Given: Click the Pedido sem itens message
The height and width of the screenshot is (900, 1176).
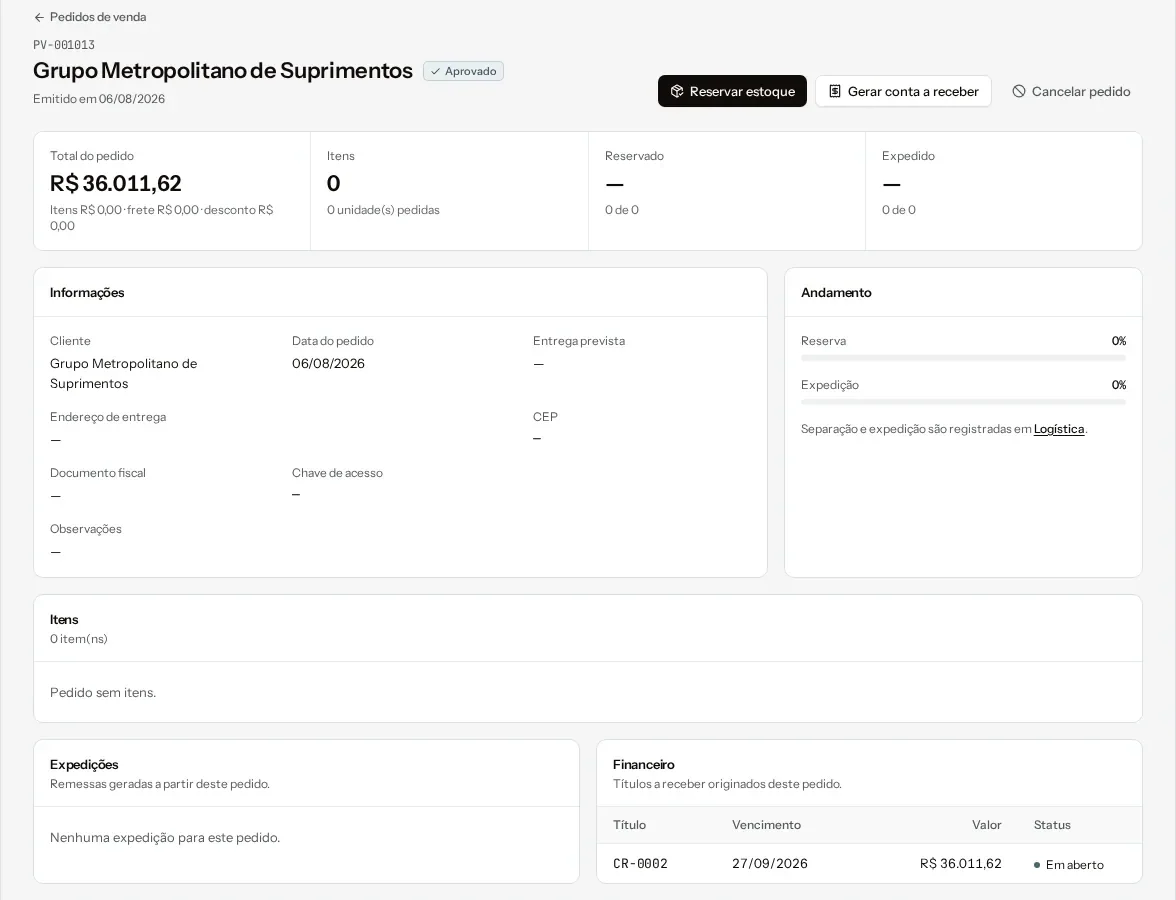Looking at the screenshot, I should [x=103, y=693].
